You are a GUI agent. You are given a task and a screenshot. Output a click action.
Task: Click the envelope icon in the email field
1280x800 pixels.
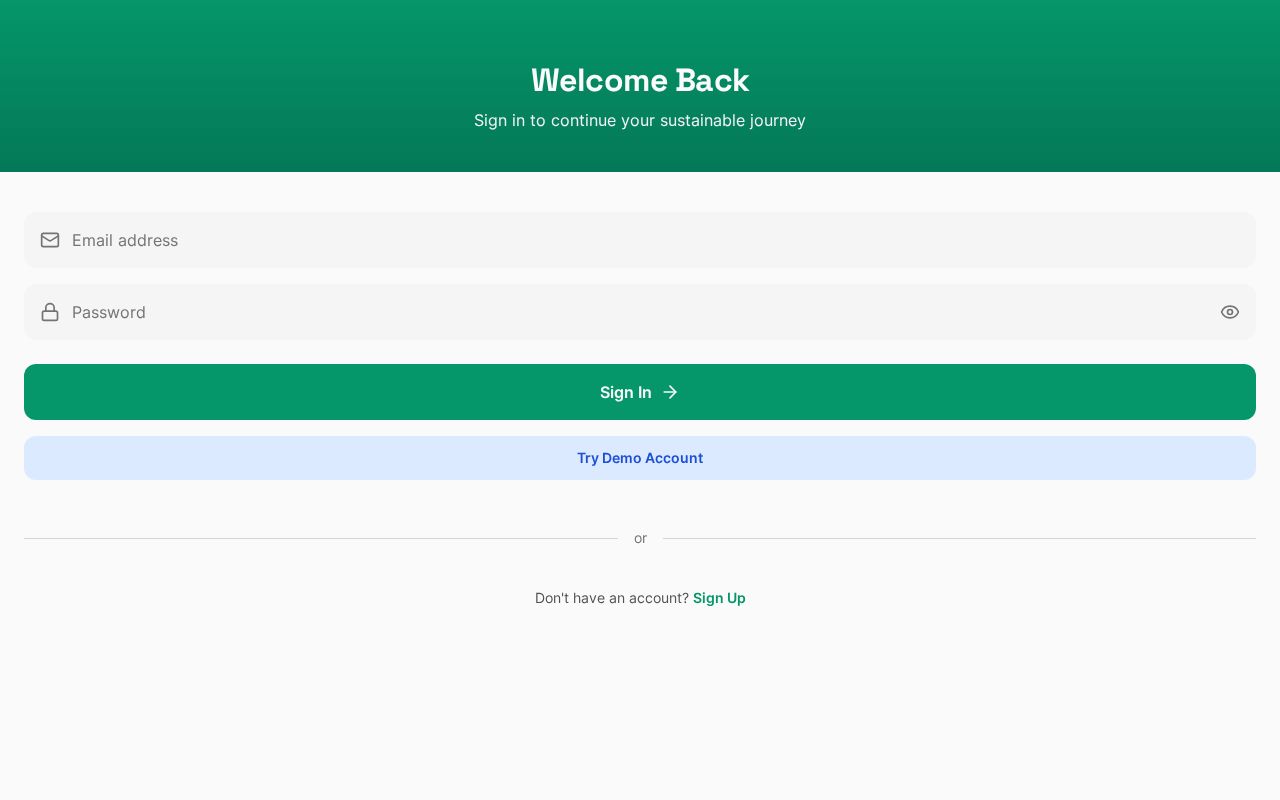pos(50,240)
